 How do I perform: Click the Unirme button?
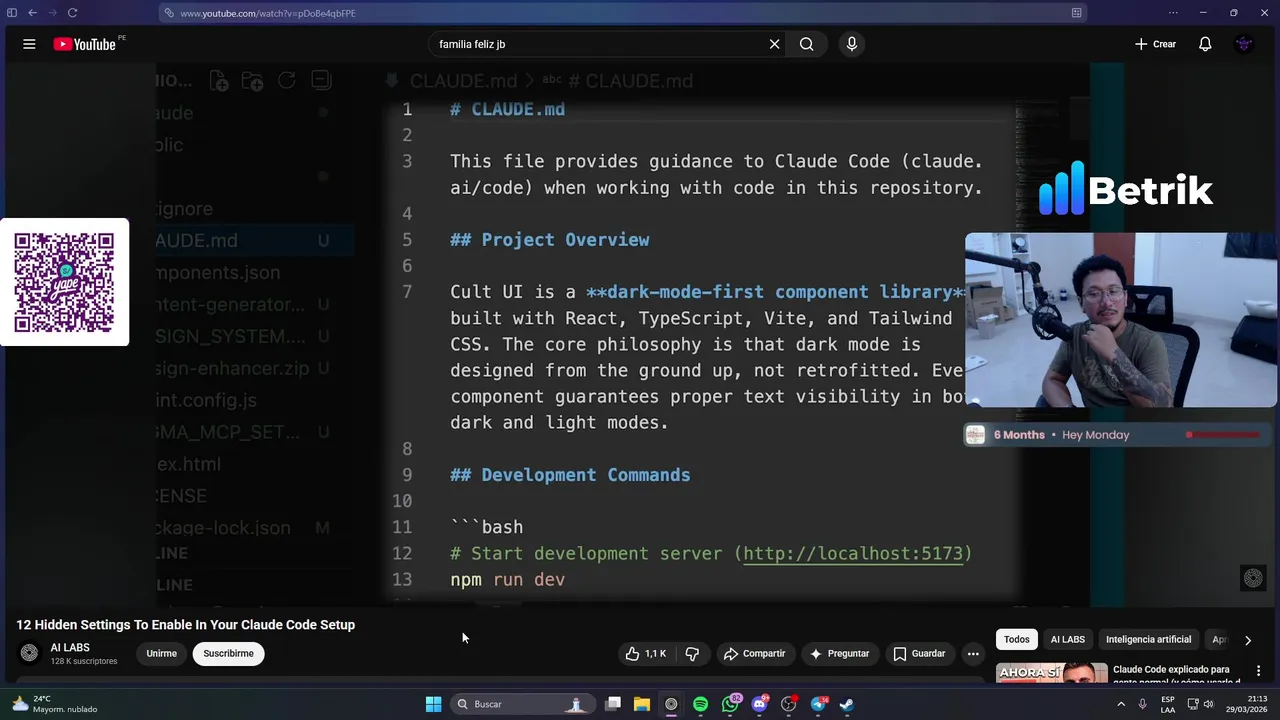(x=161, y=653)
